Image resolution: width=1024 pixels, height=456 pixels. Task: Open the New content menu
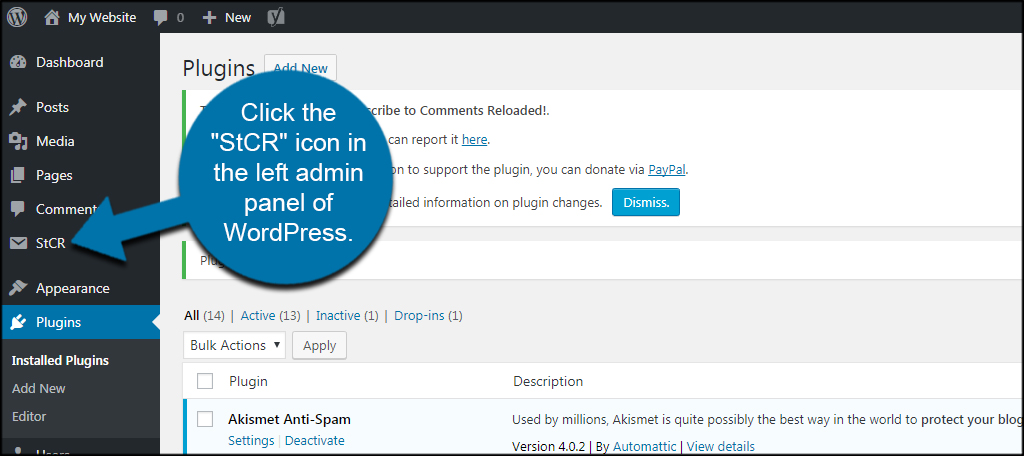pyautogui.click(x=227, y=18)
